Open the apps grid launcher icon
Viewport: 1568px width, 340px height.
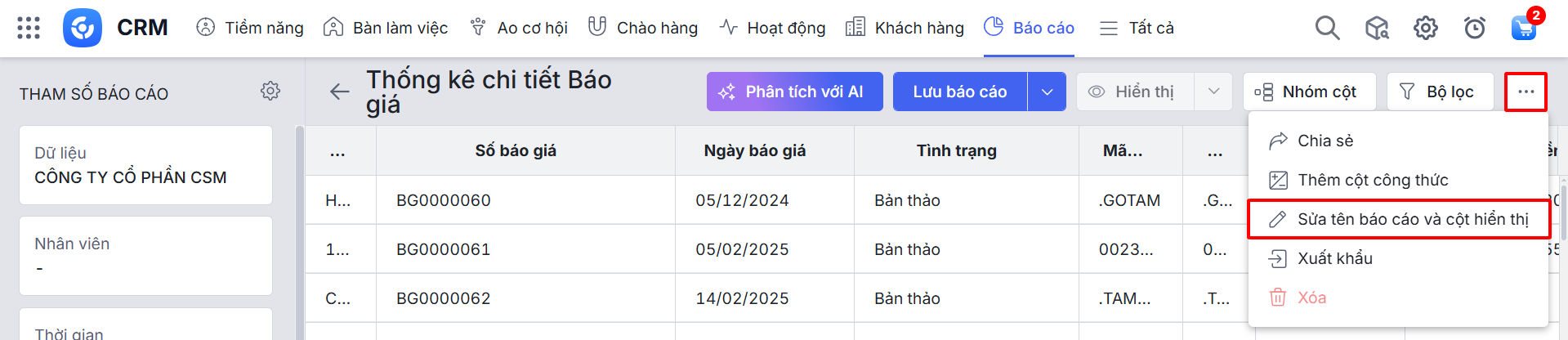29,28
